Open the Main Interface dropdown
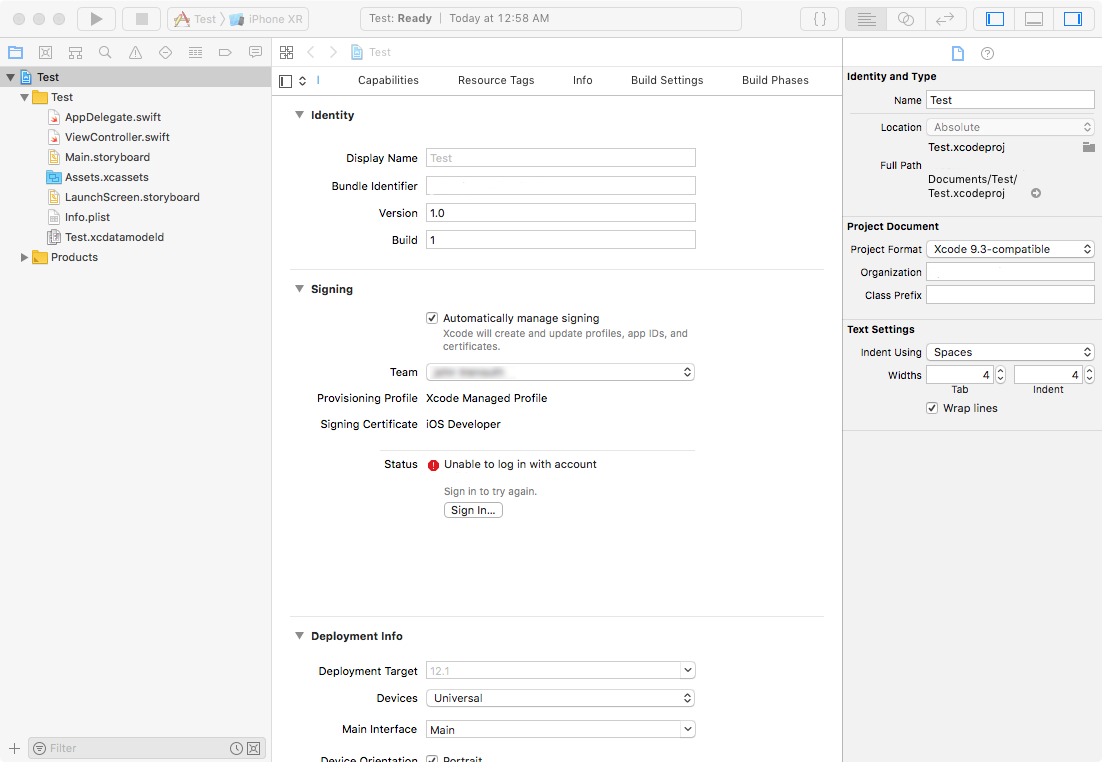This screenshot has height=762, width=1102. click(688, 730)
